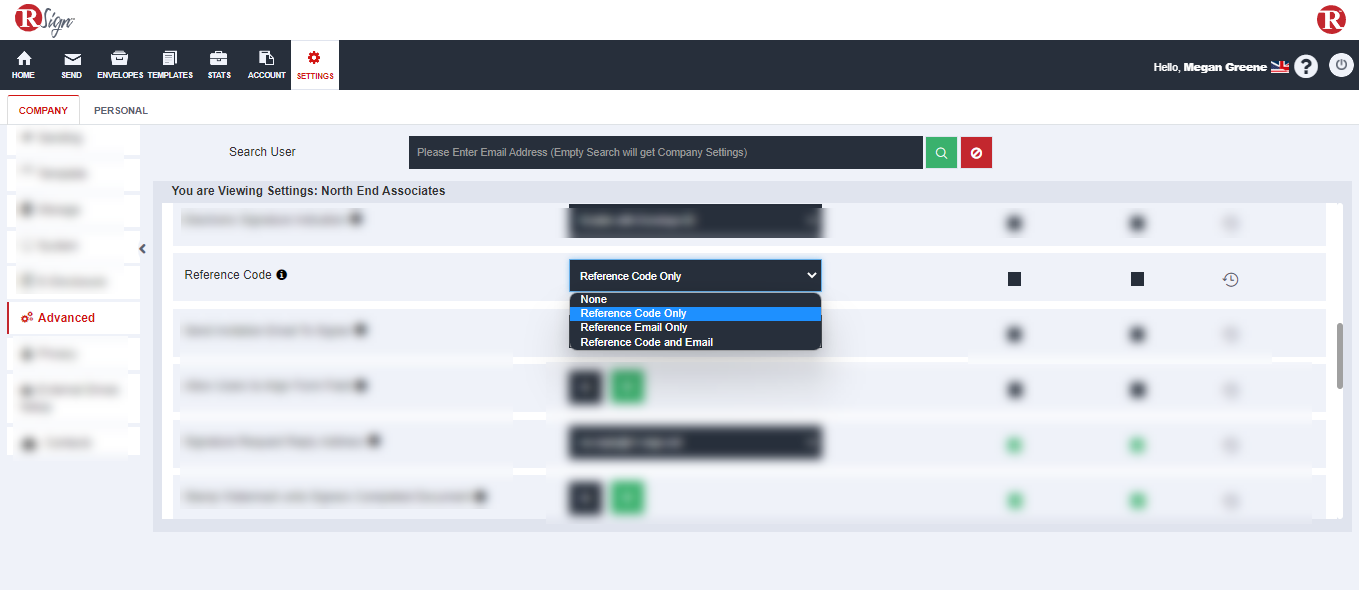This screenshot has width=1359, height=590.
Task: Choose 'Reference Code and Email' option
Action: coord(646,342)
